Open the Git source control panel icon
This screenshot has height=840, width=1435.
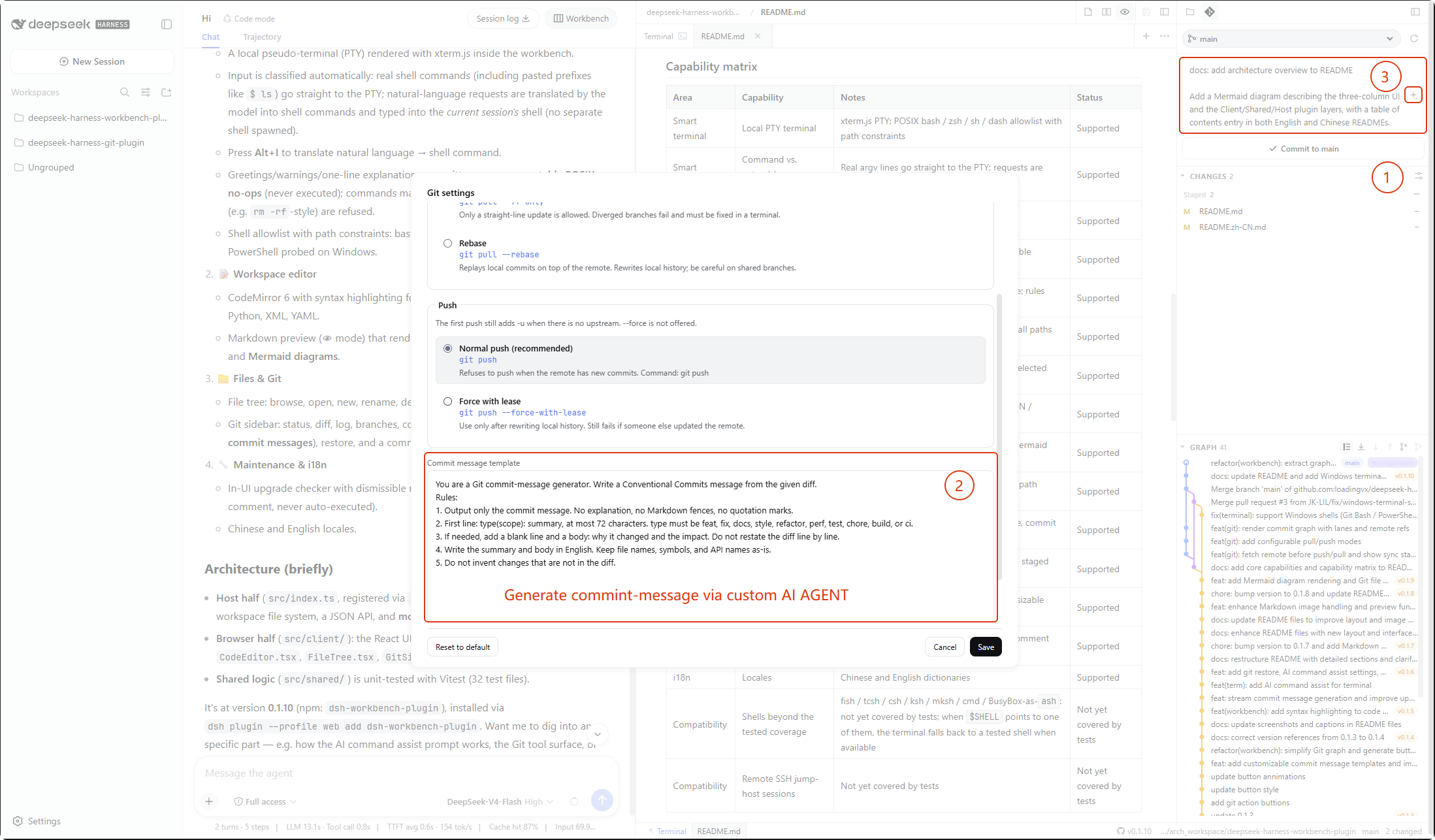coord(1210,12)
